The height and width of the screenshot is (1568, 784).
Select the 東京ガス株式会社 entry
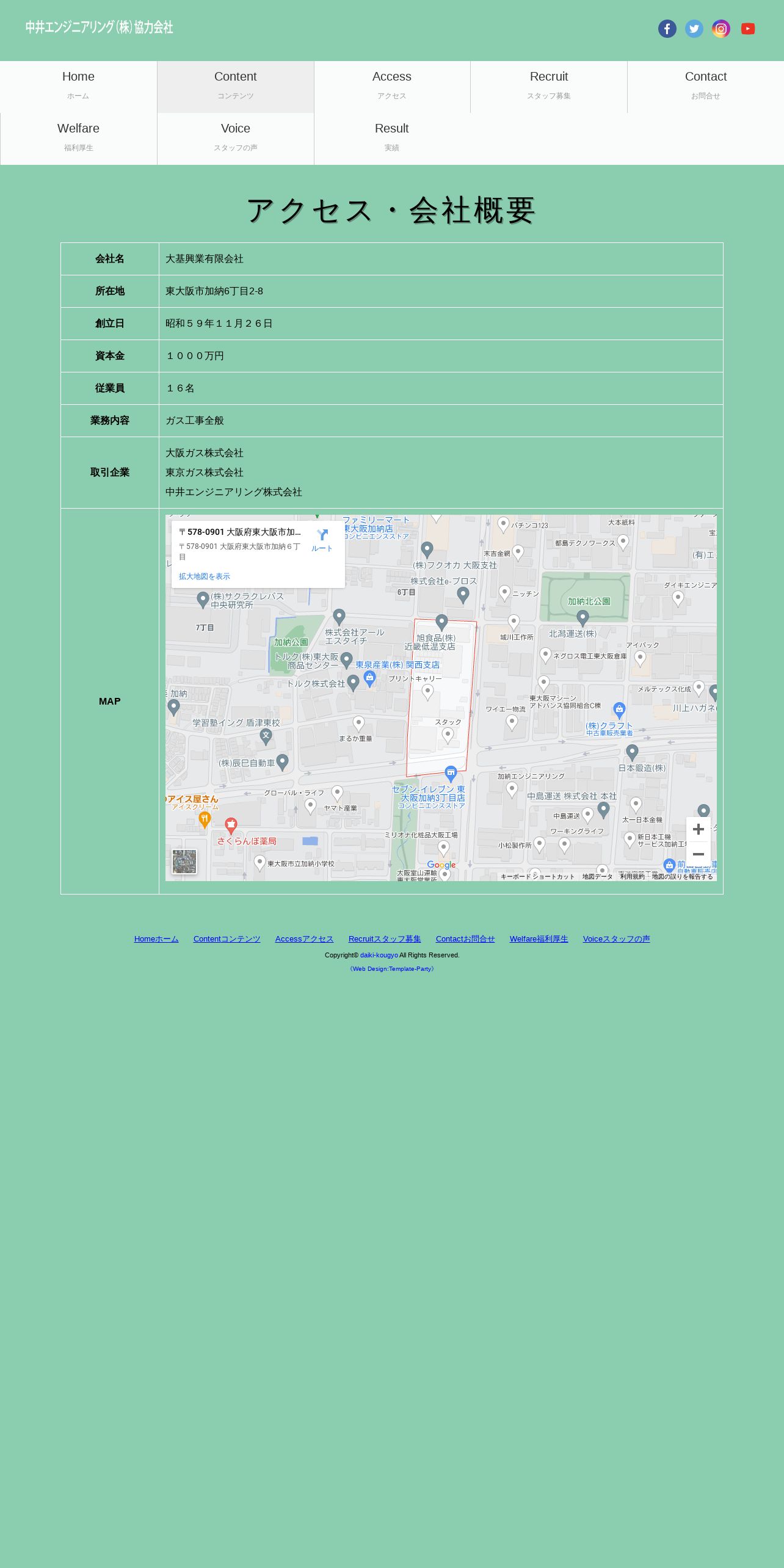[x=205, y=473]
